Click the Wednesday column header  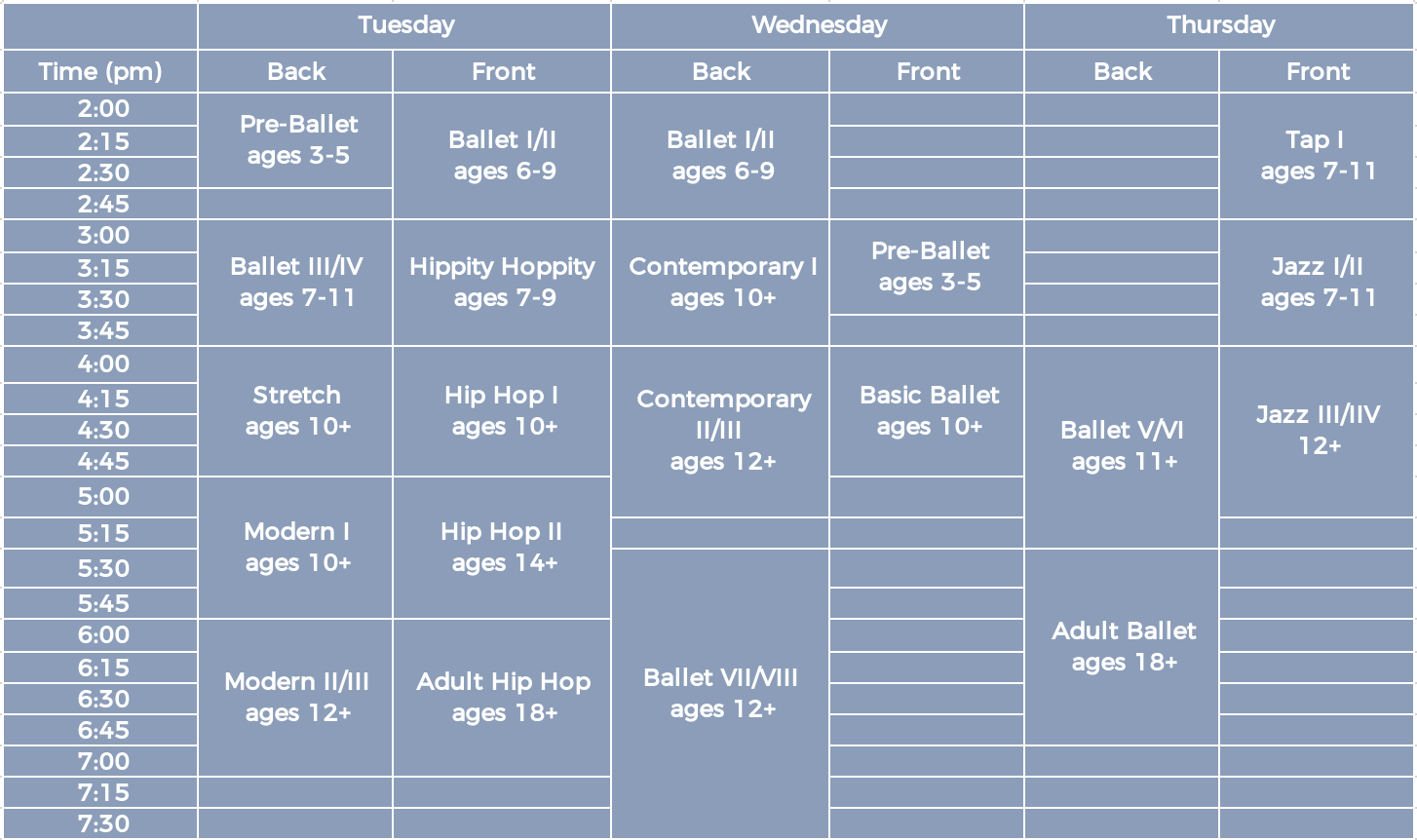(x=818, y=25)
